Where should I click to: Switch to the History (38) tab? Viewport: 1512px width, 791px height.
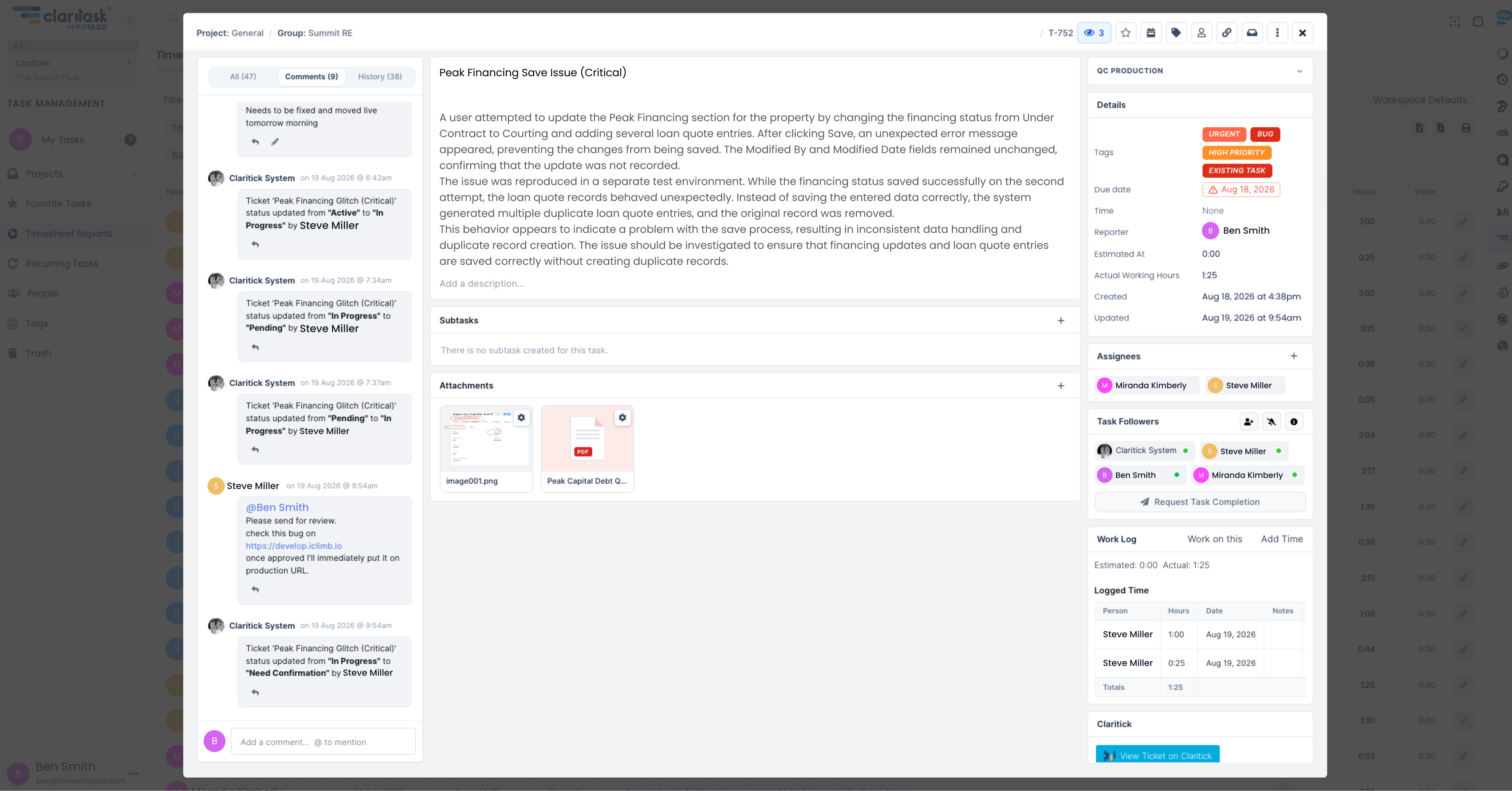(380, 77)
